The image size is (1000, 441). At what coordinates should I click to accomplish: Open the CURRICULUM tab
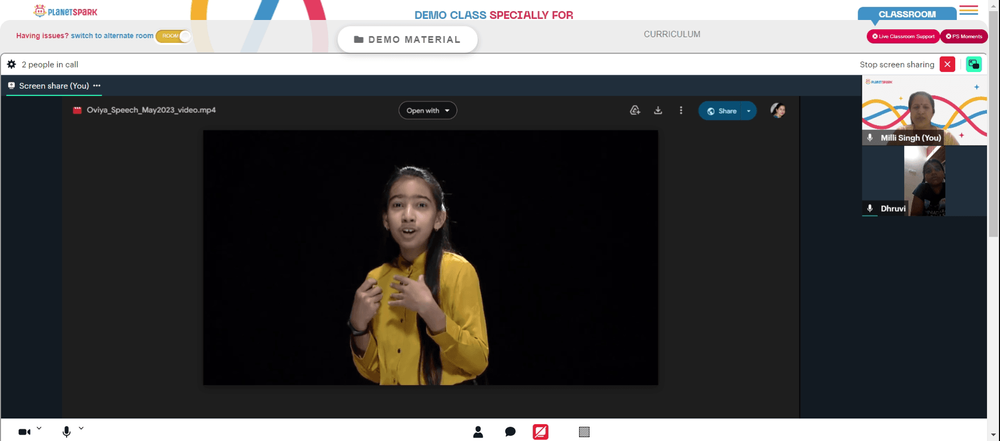672,34
